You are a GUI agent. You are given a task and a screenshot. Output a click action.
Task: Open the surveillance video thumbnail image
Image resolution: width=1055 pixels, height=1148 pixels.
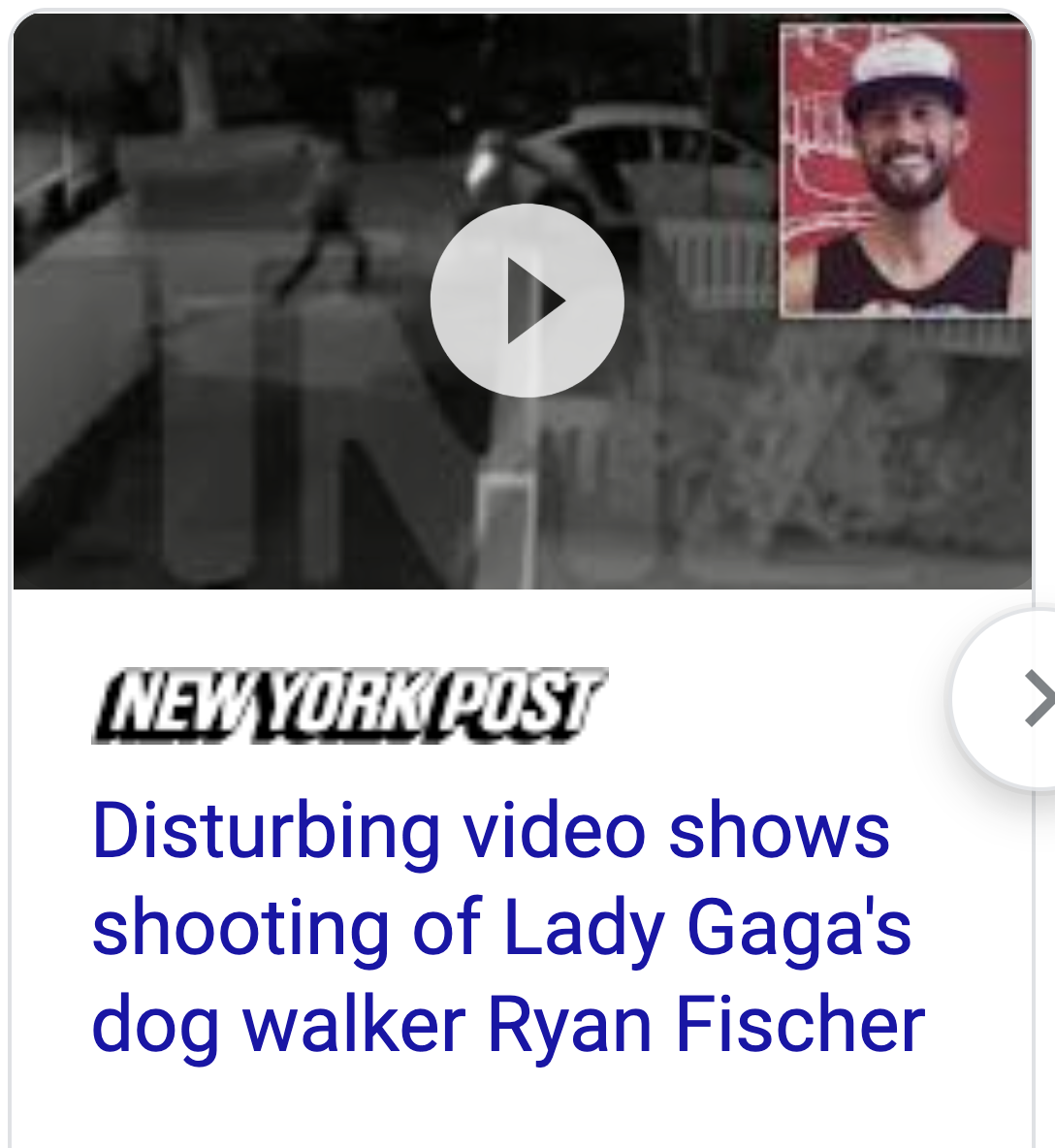pos(522,301)
